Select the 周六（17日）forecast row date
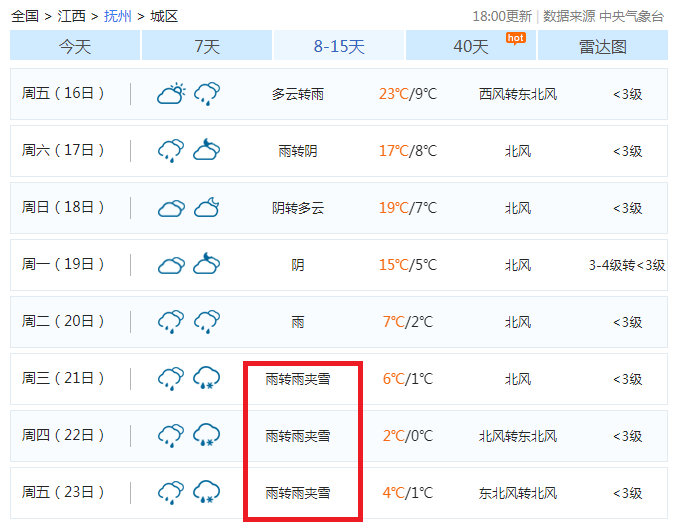 pos(64,151)
